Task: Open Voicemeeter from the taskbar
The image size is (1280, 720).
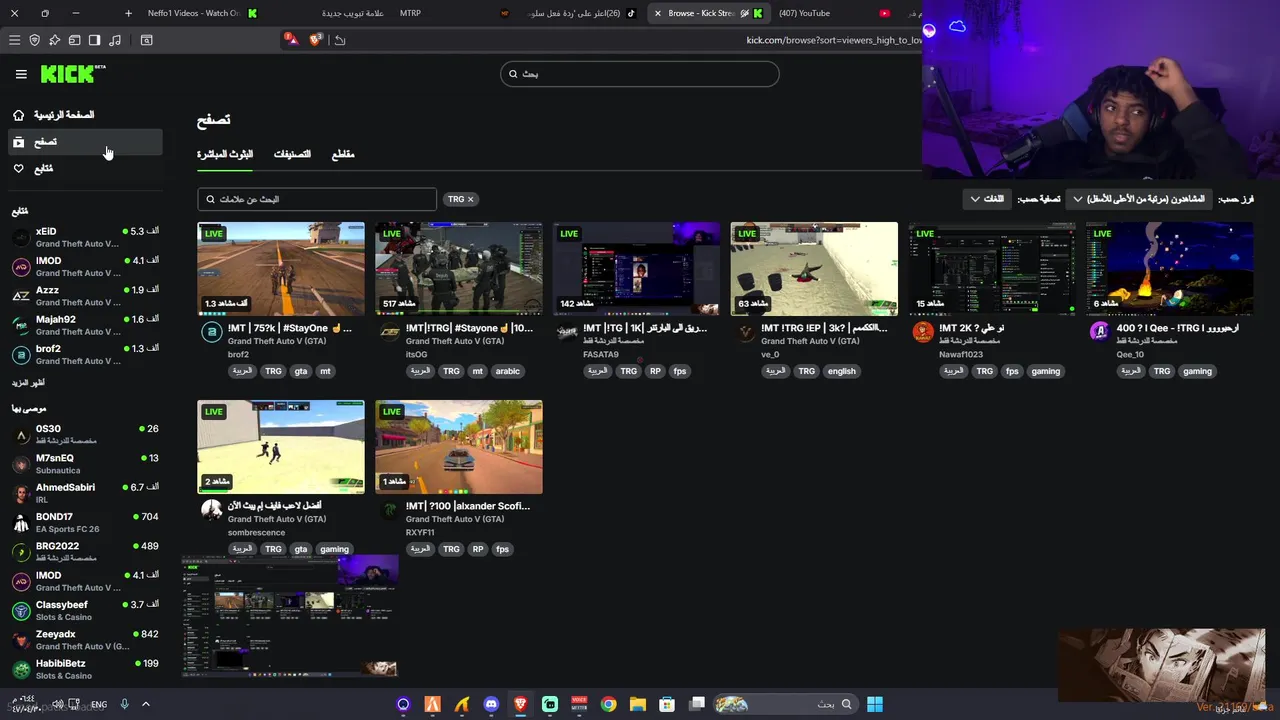Action: tap(579, 704)
